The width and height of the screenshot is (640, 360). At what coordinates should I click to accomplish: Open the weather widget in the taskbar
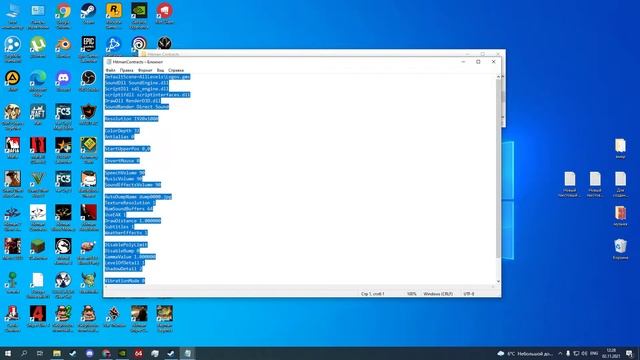524,353
